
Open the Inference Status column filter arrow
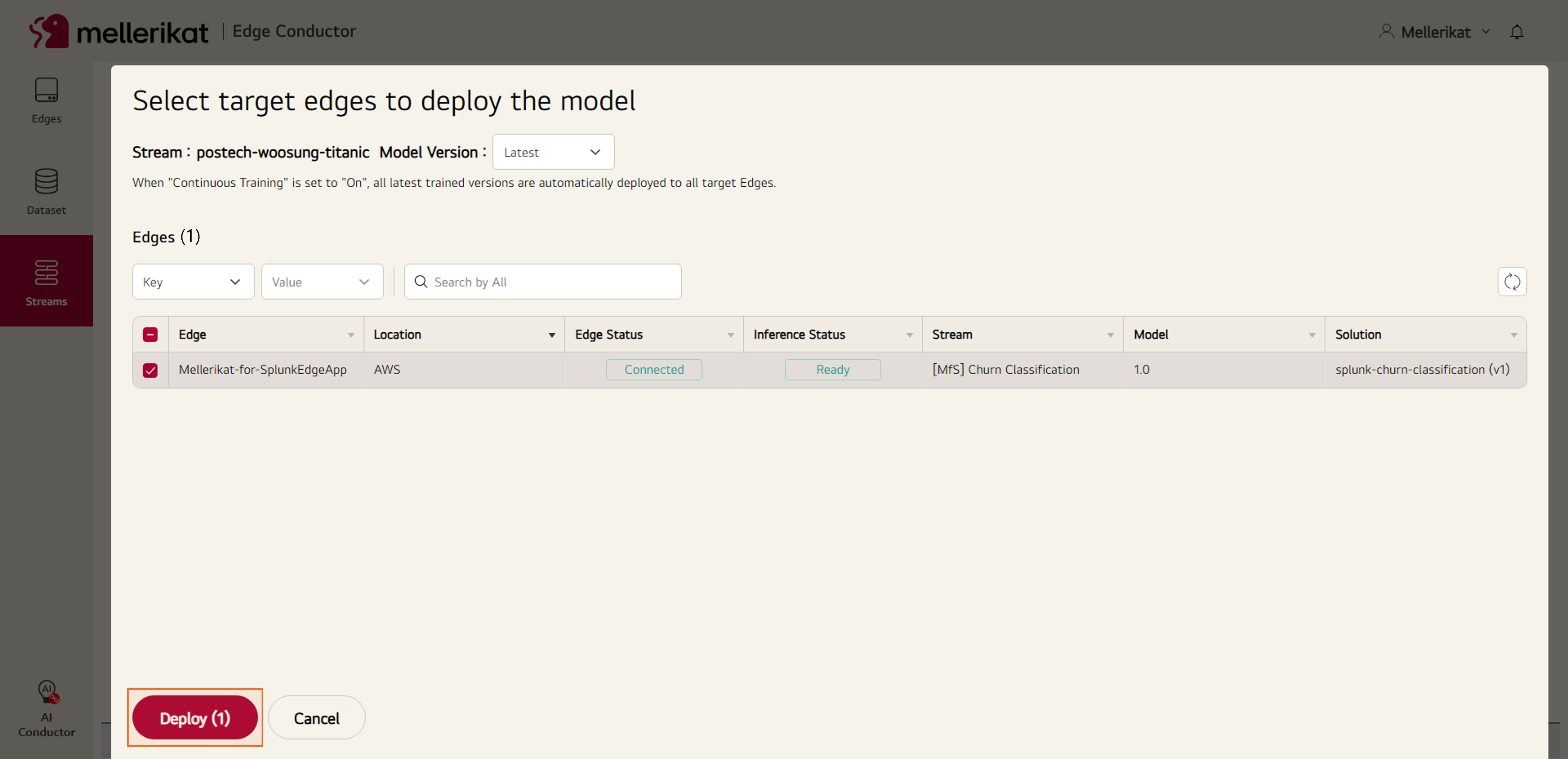(x=909, y=335)
